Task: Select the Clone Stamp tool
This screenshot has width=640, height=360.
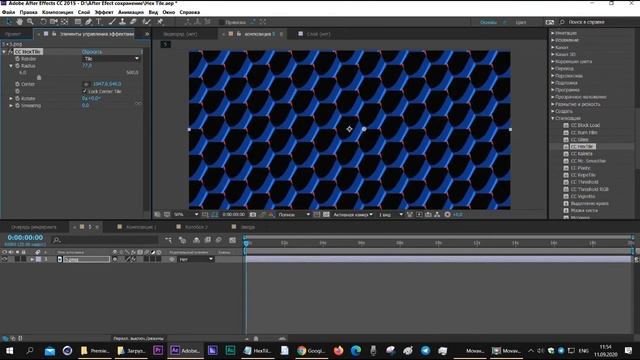Action: (122, 22)
